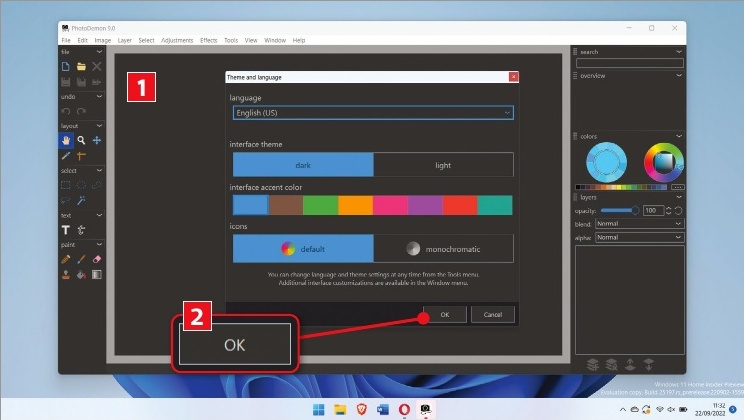Image resolution: width=744 pixels, height=420 pixels.
Task: Open the Effects menu
Action: pyautogui.click(x=208, y=40)
